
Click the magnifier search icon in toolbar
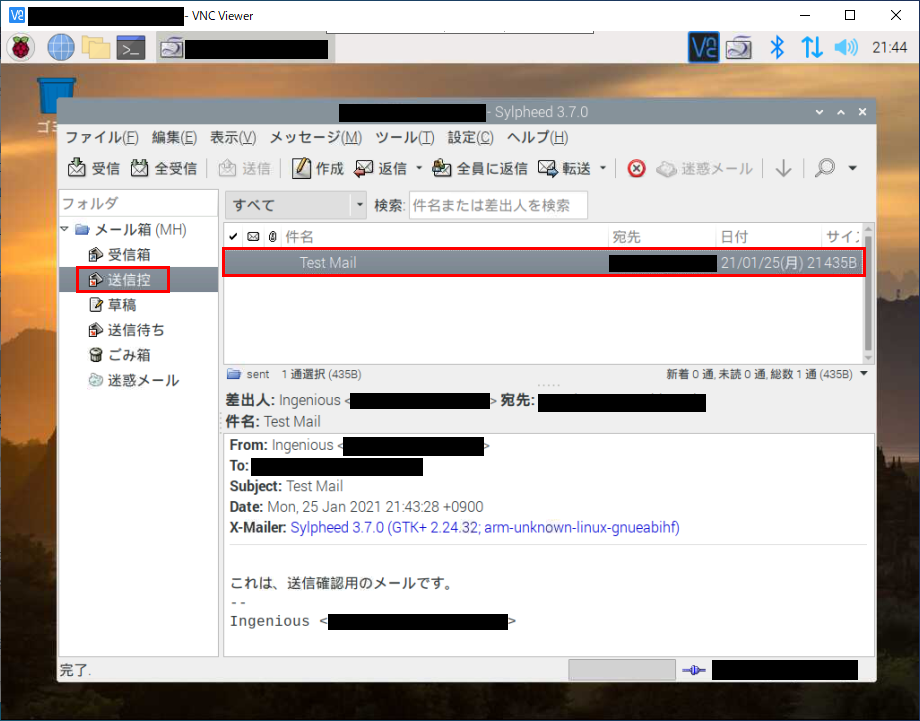pos(825,169)
